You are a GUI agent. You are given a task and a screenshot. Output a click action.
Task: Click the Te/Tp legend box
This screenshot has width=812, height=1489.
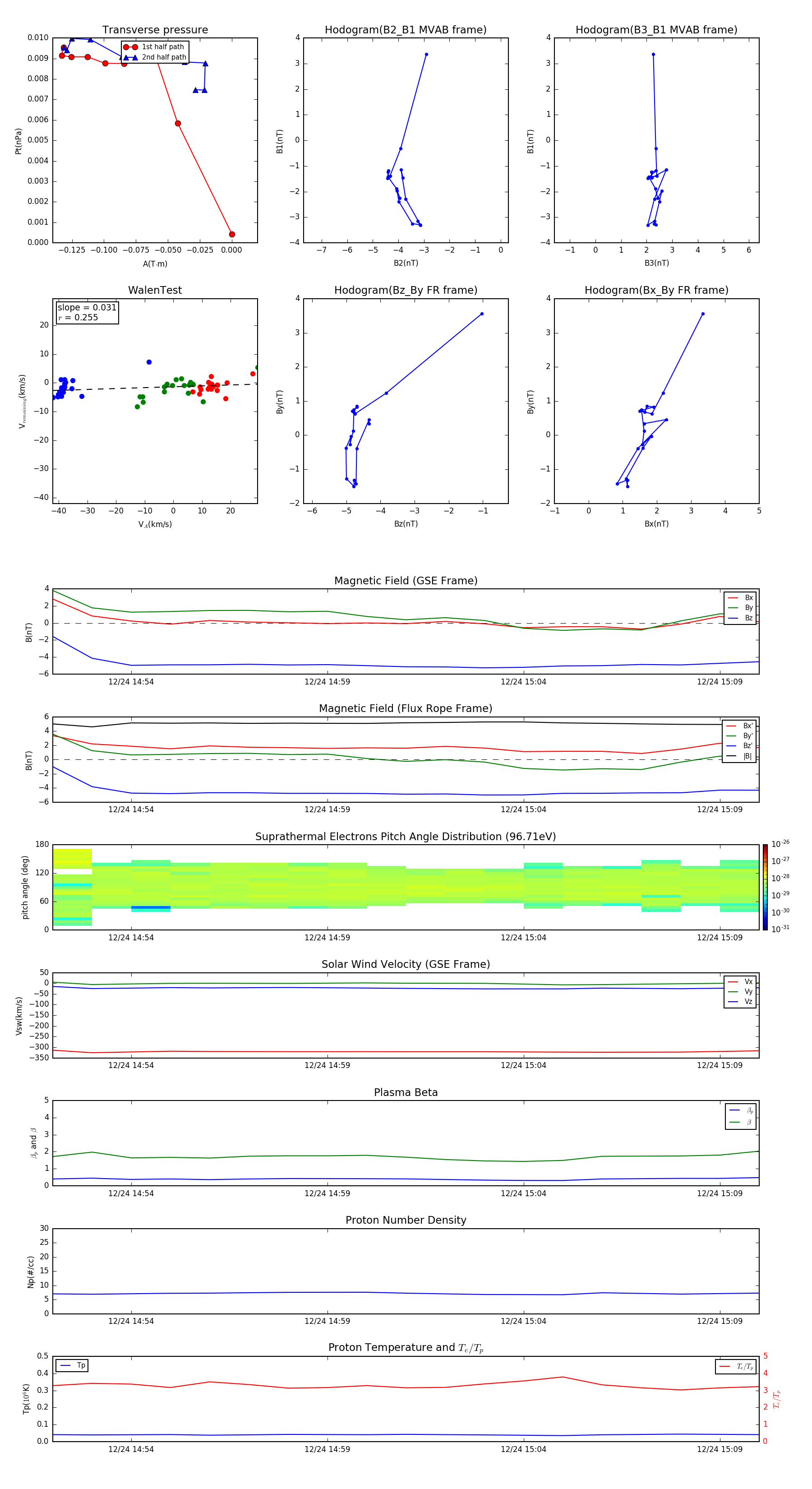coord(736,1367)
